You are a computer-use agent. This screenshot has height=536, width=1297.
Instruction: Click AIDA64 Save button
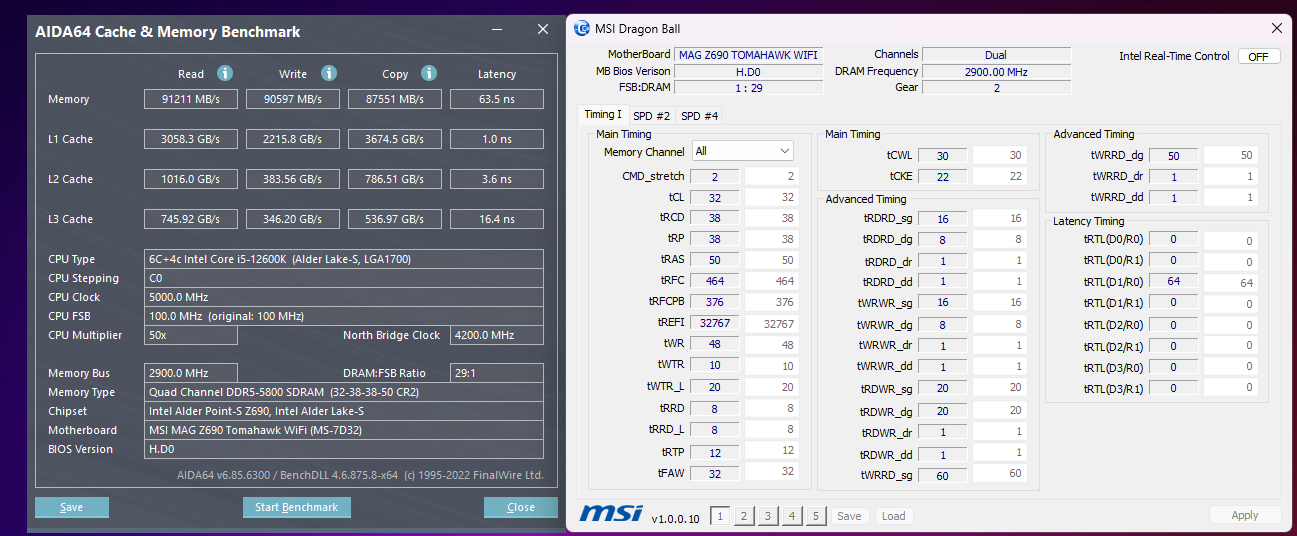tap(72, 507)
